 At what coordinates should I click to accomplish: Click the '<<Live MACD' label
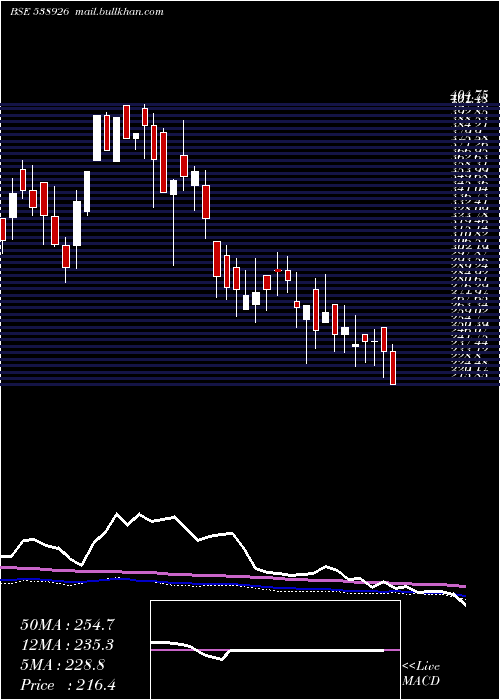pos(421,674)
